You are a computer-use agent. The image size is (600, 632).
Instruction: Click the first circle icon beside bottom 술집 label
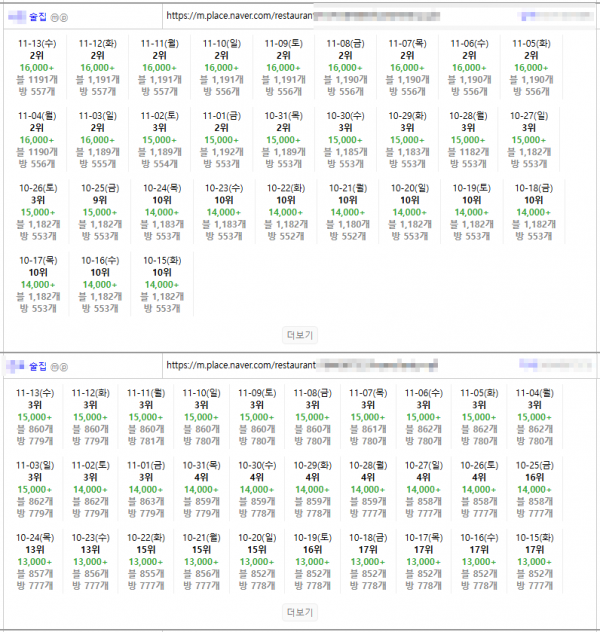pos(54,366)
